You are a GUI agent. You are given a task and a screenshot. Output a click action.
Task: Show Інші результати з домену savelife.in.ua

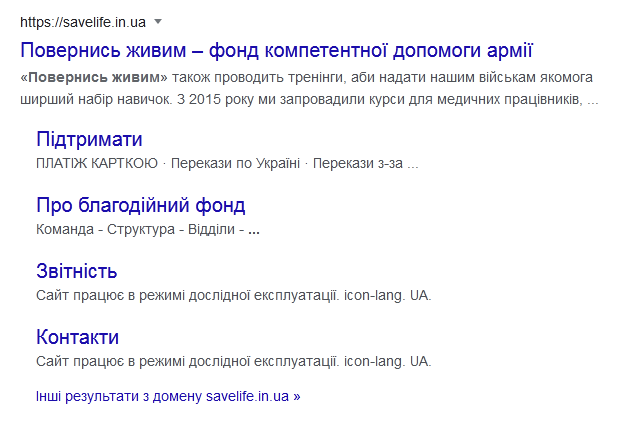click(x=168, y=396)
